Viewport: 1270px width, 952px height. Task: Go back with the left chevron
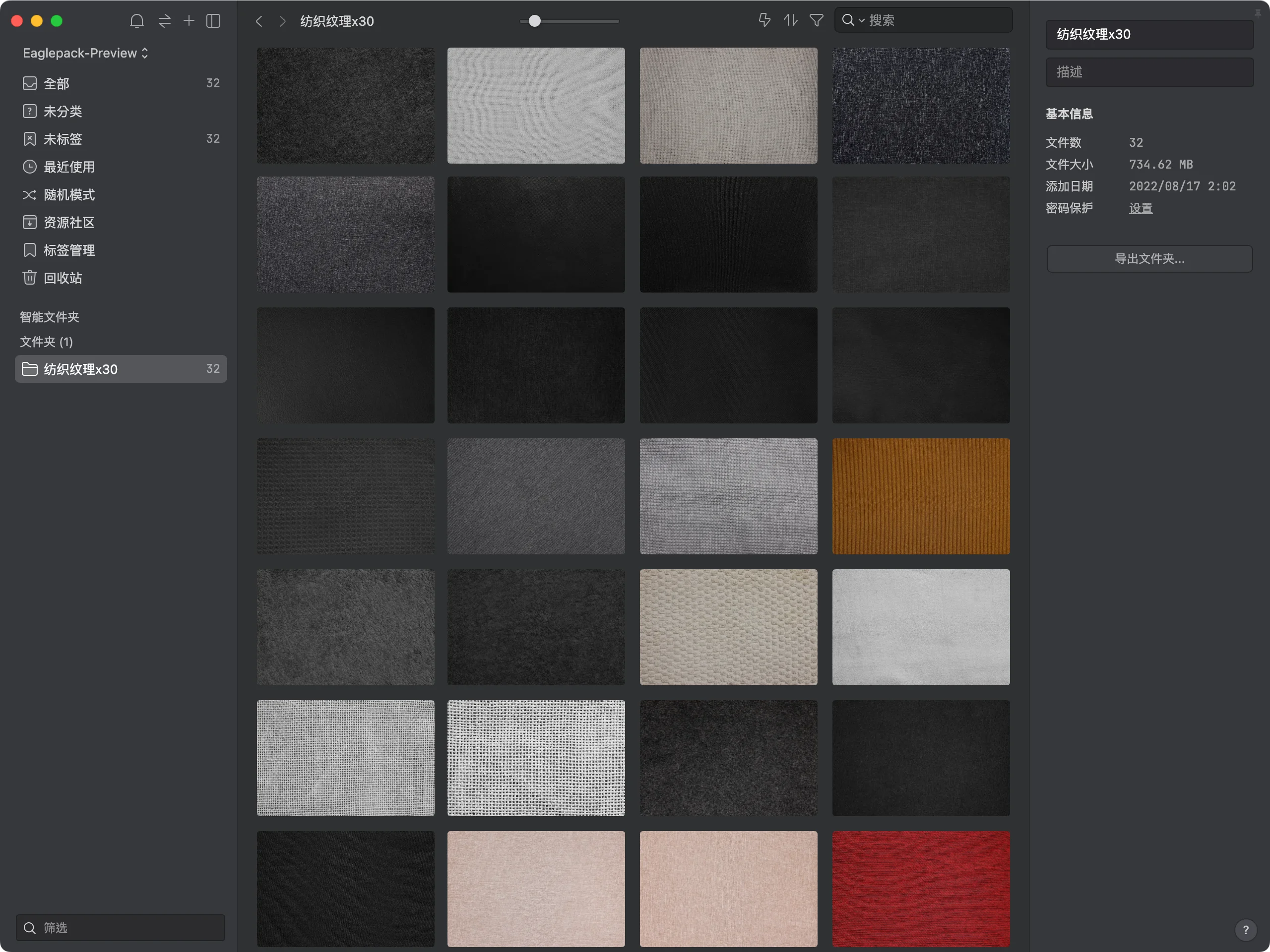259,21
